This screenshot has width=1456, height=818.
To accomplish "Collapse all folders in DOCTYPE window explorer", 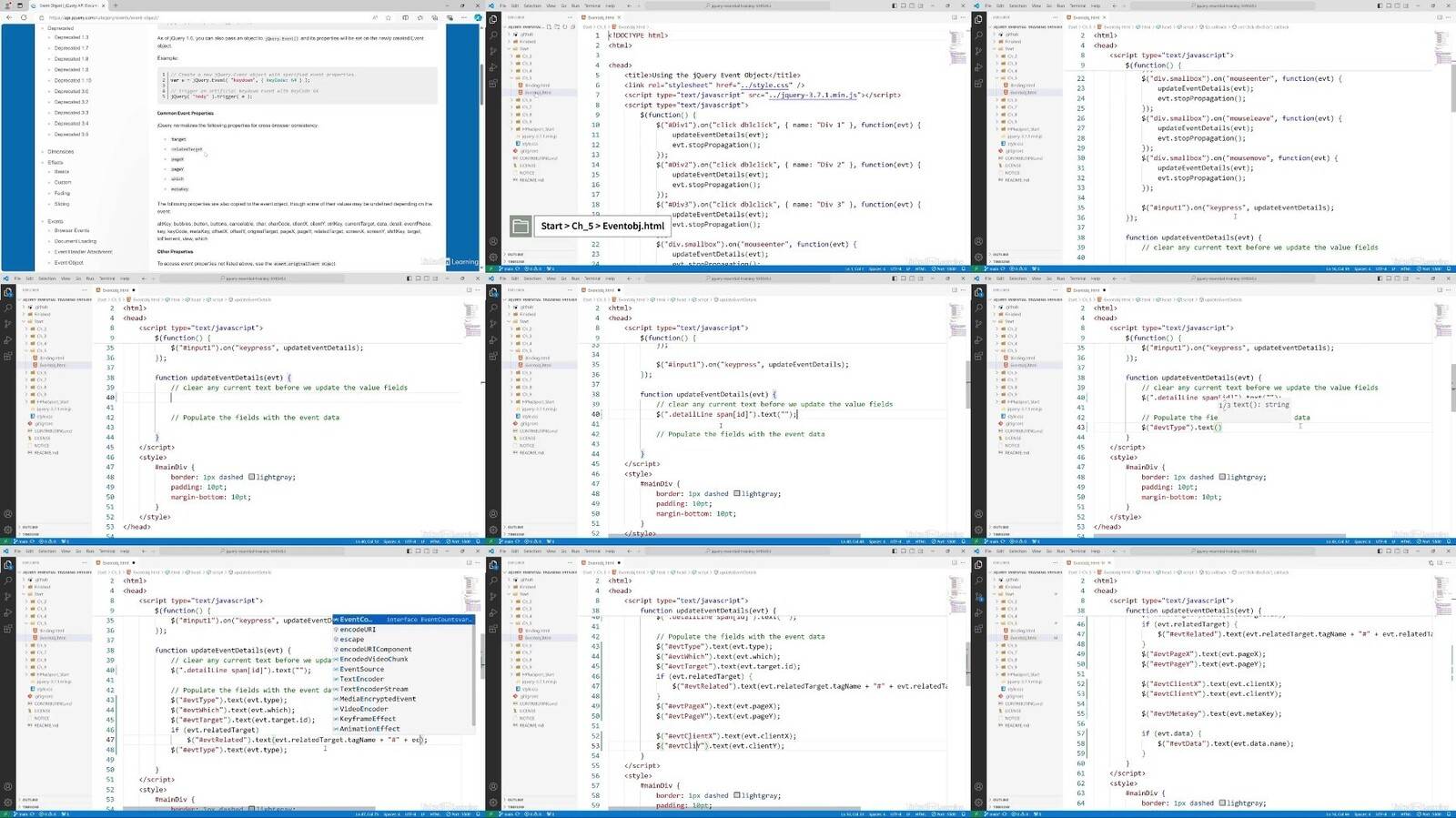I will (x=572, y=26).
